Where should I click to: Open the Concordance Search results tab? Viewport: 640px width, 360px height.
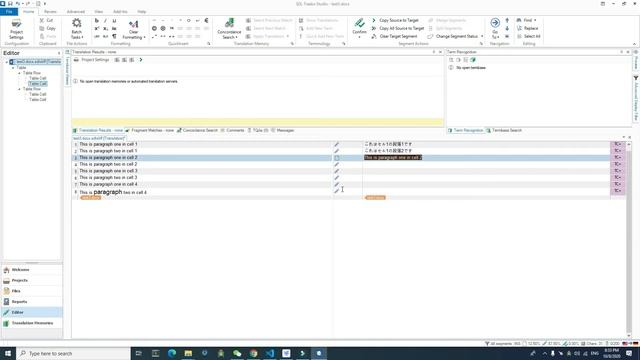click(198, 130)
